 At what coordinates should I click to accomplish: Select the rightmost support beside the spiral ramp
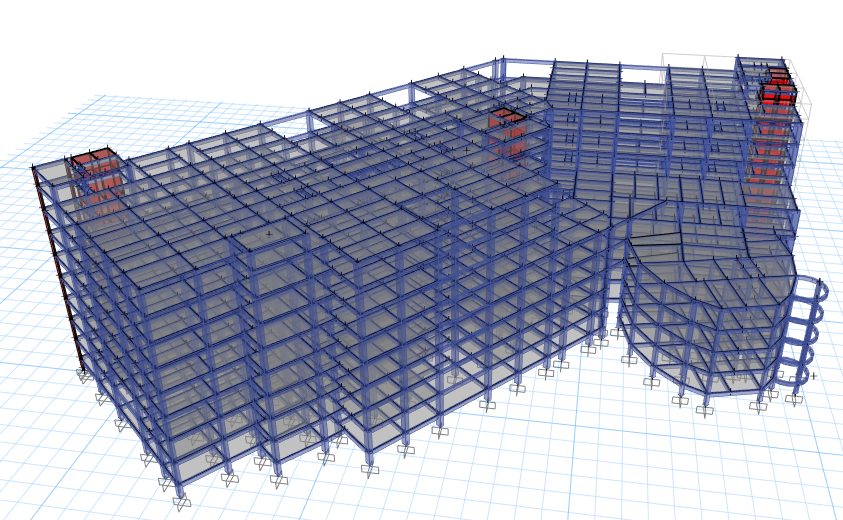coord(794,398)
